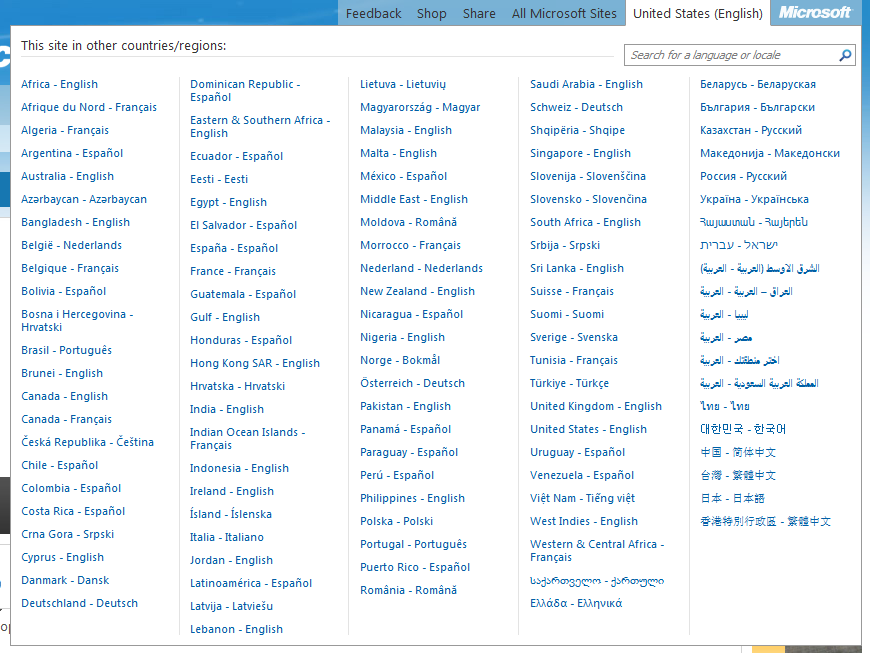Open the Share menu item
Viewport: 870px width, 653px height.
coord(479,13)
